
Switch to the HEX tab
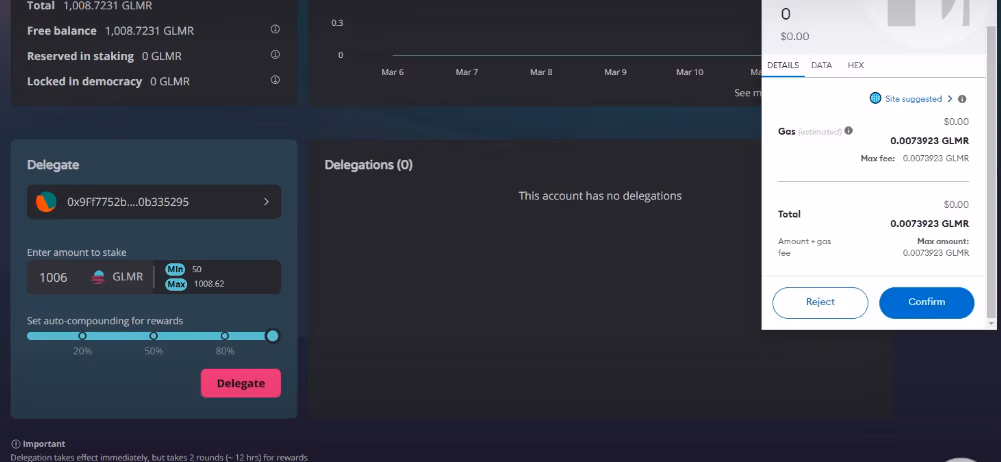pyautogui.click(x=855, y=65)
